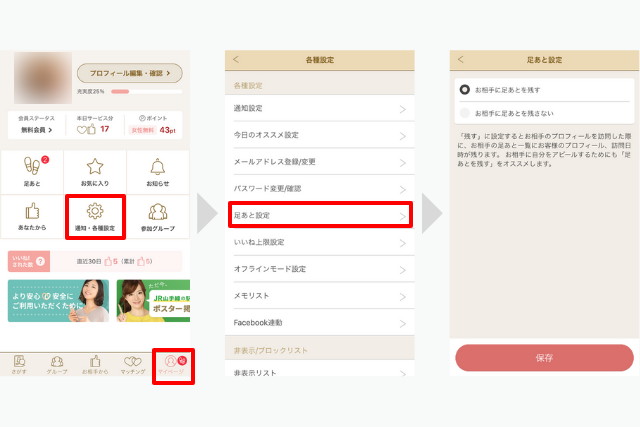Open 足あと設定 row
The image size is (640, 427).
pyautogui.click(x=320, y=215)
